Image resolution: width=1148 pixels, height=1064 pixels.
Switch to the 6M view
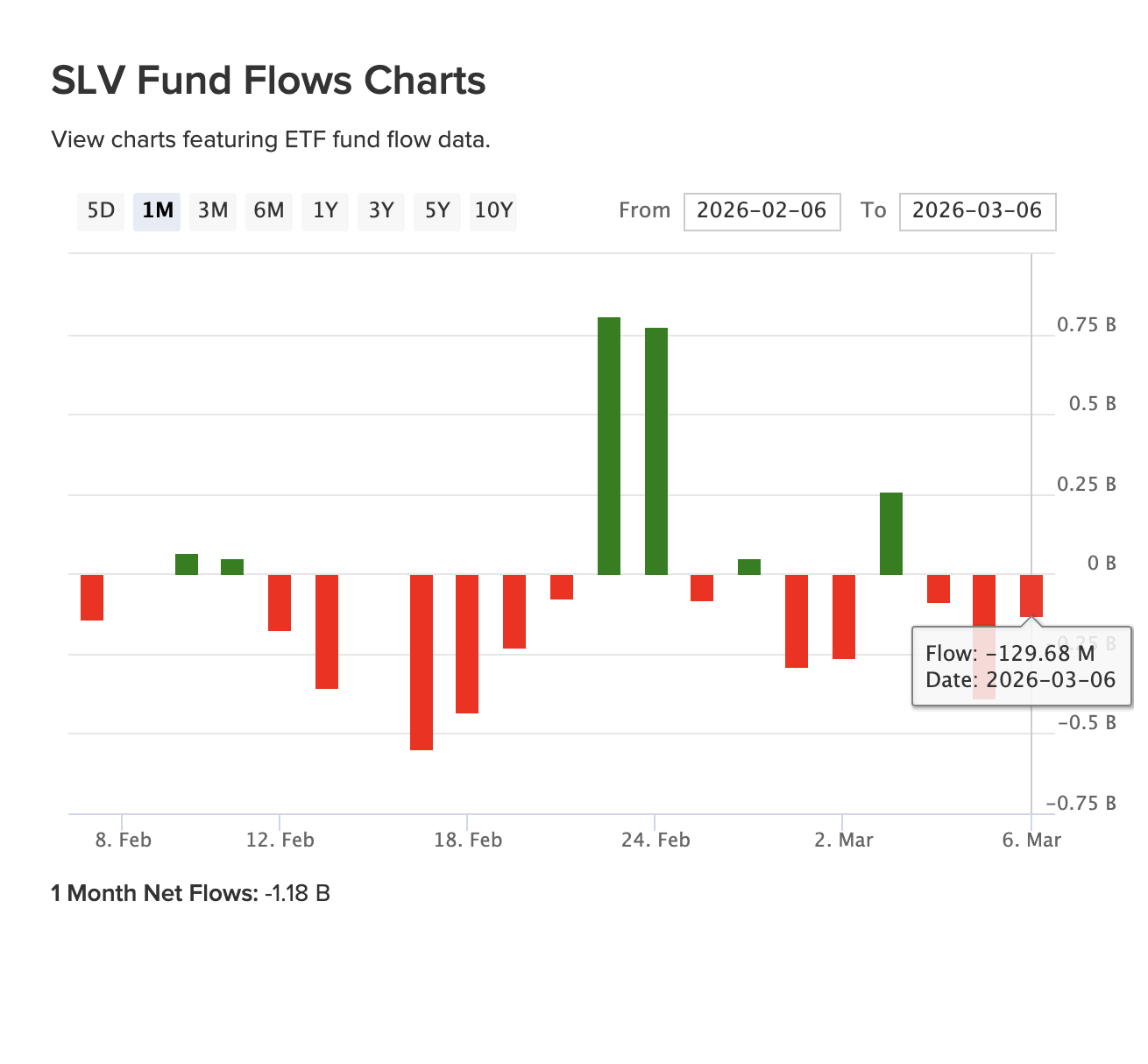pyautogui.click(x=269, y=210)
